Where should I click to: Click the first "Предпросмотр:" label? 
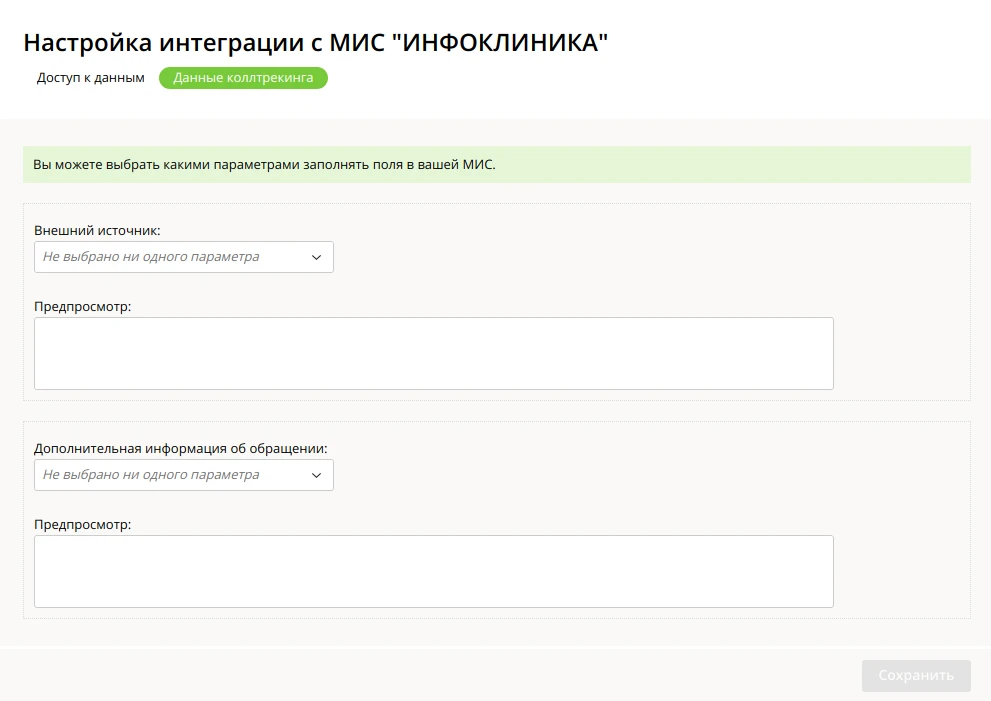tap(83, 307)
